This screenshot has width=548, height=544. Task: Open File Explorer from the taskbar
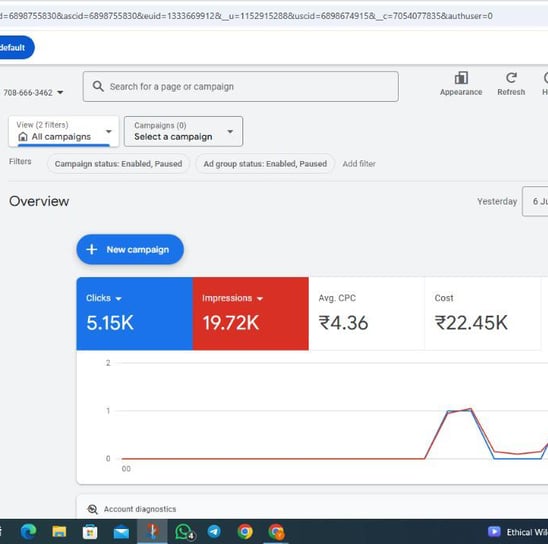point(59,531)
